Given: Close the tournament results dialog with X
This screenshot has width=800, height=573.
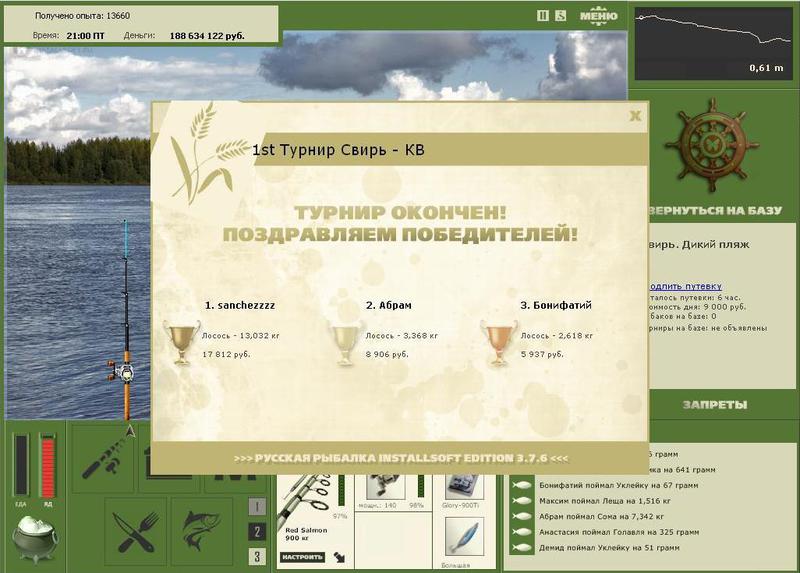Looking at the screenshot, I should click(635, 116).
